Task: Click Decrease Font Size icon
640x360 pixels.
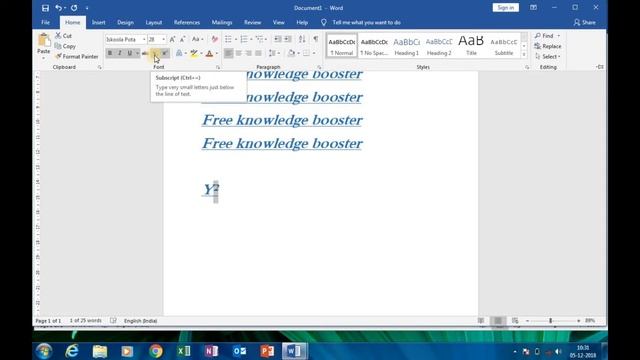Action: [182, 39]
